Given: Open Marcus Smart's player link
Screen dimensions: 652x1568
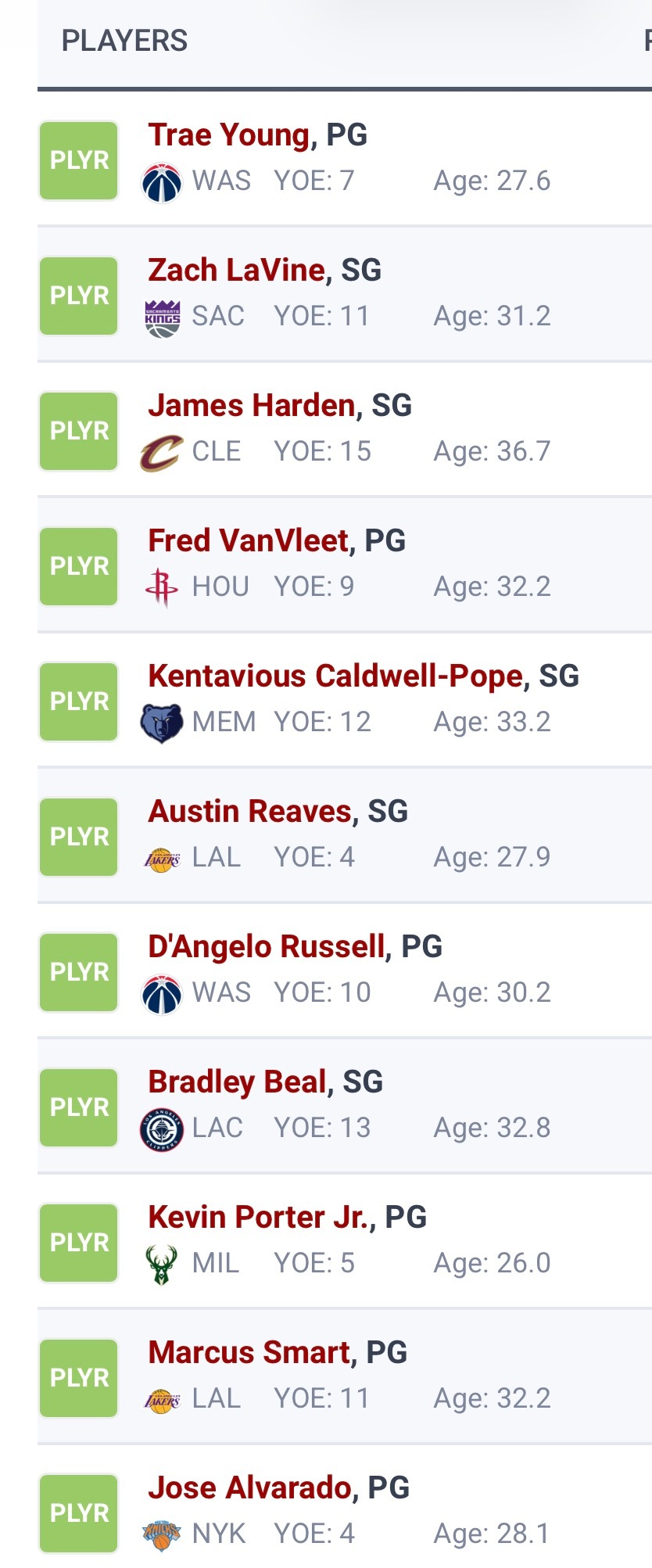Looking at the screenshot, I should click(249, 1353).
